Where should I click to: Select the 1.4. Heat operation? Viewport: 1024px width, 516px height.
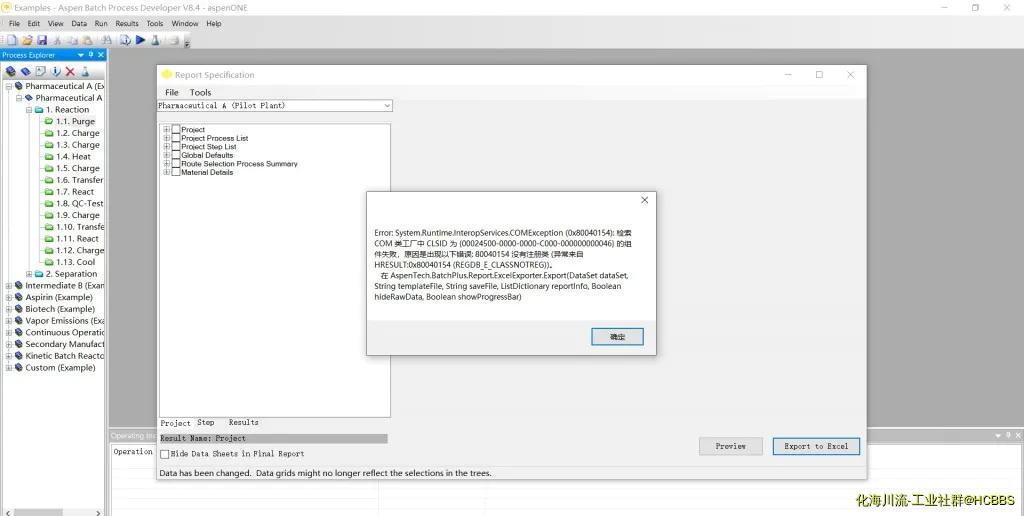73,157
